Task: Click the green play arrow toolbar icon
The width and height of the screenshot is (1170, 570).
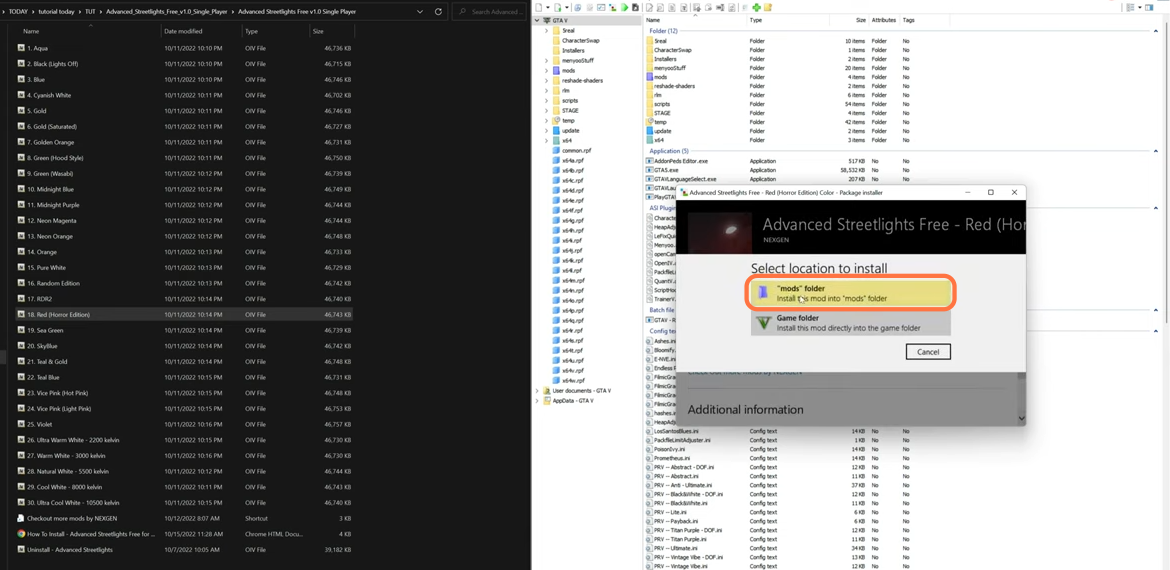Action: [x=624, y=8]
